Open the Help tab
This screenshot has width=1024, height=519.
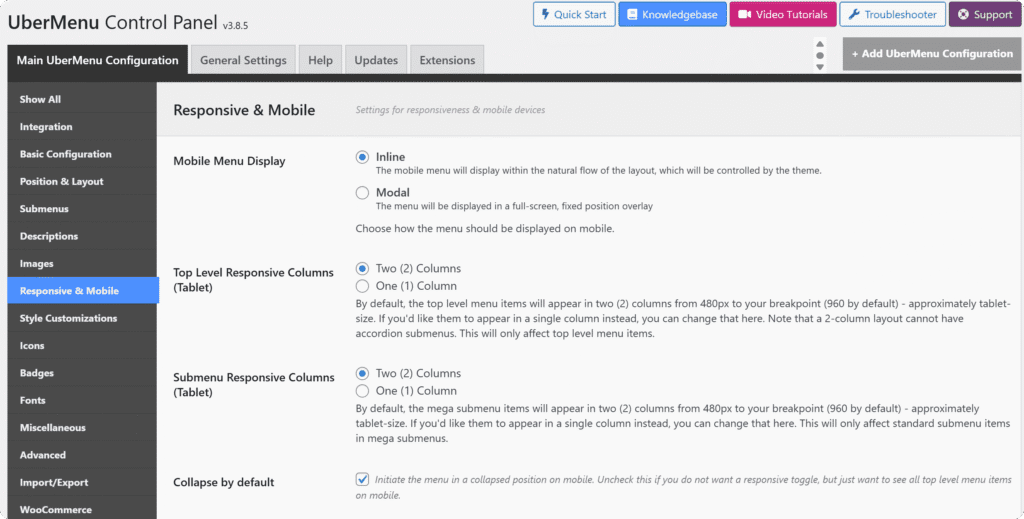click(320, 60)
